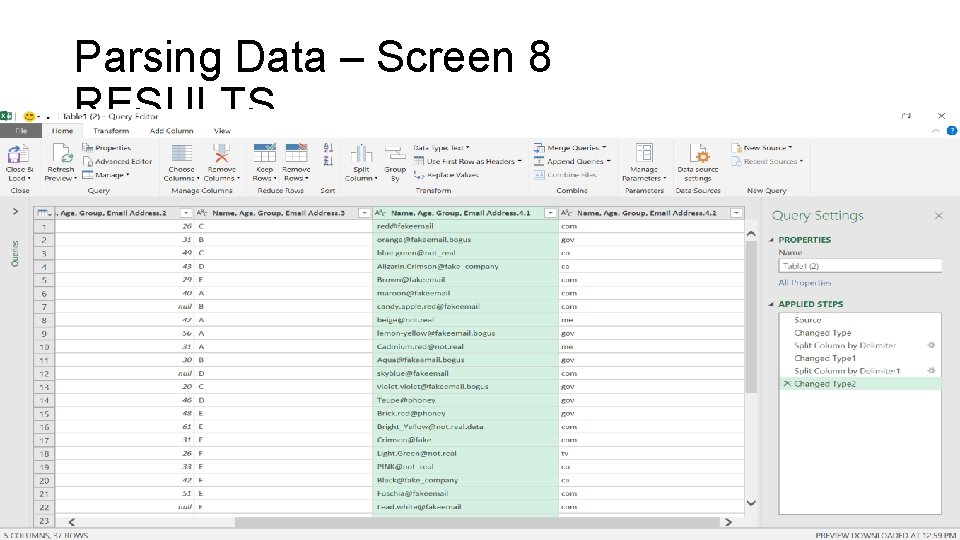Click the Choose Columns icon
The width and height of the screenshot is (960, 540).
181,154
